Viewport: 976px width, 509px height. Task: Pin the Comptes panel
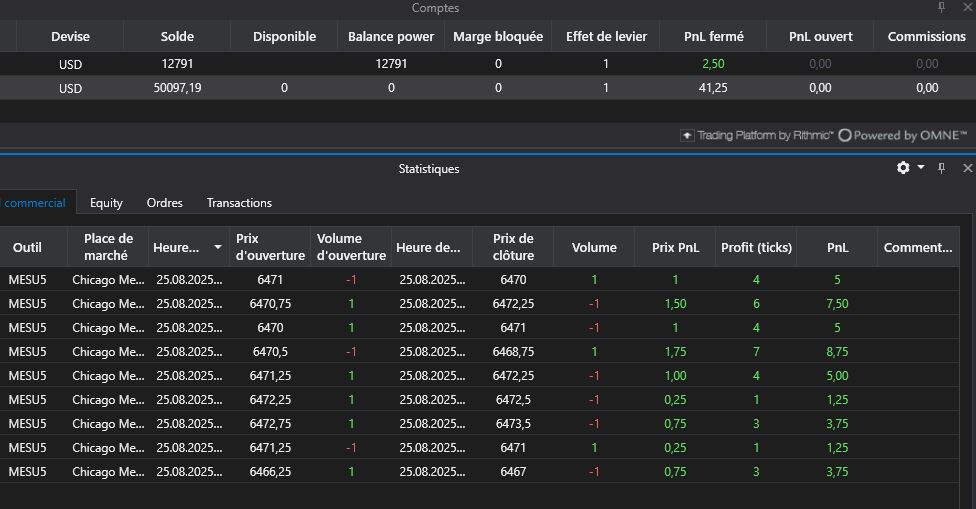click(941, 8)
